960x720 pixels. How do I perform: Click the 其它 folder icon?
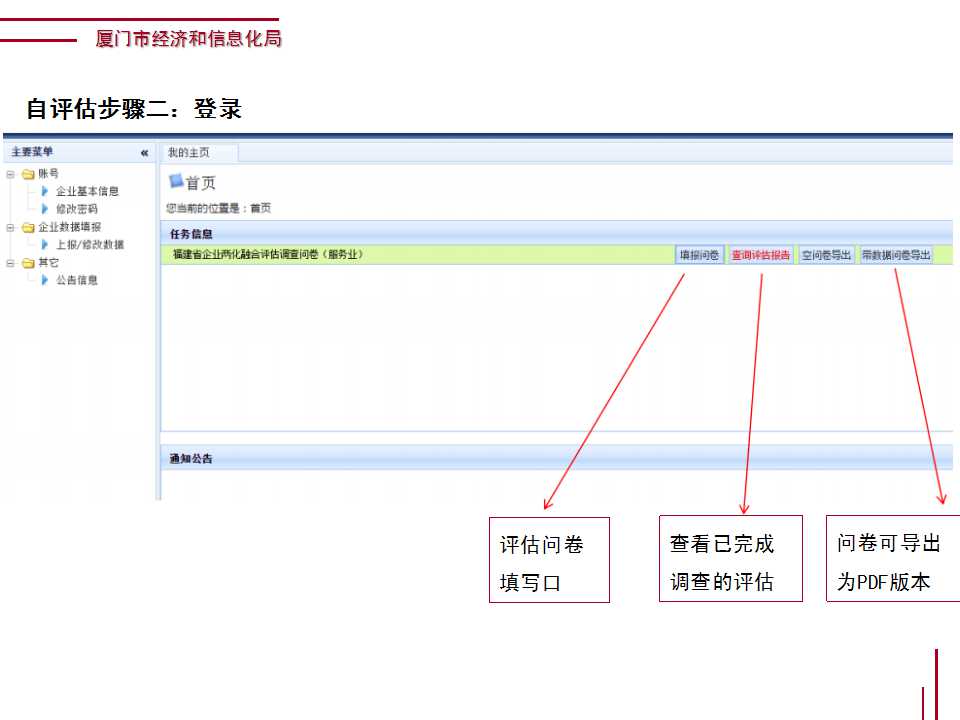28,263
